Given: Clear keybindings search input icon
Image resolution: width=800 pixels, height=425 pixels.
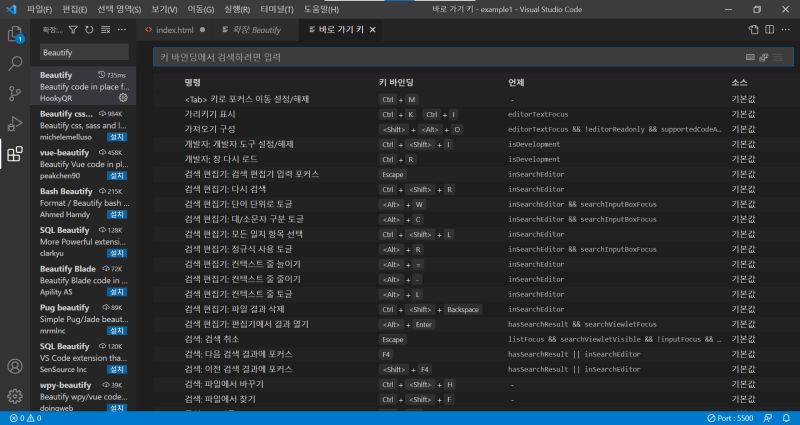Looking at the screenshot, I should click(x=778, y=57).
